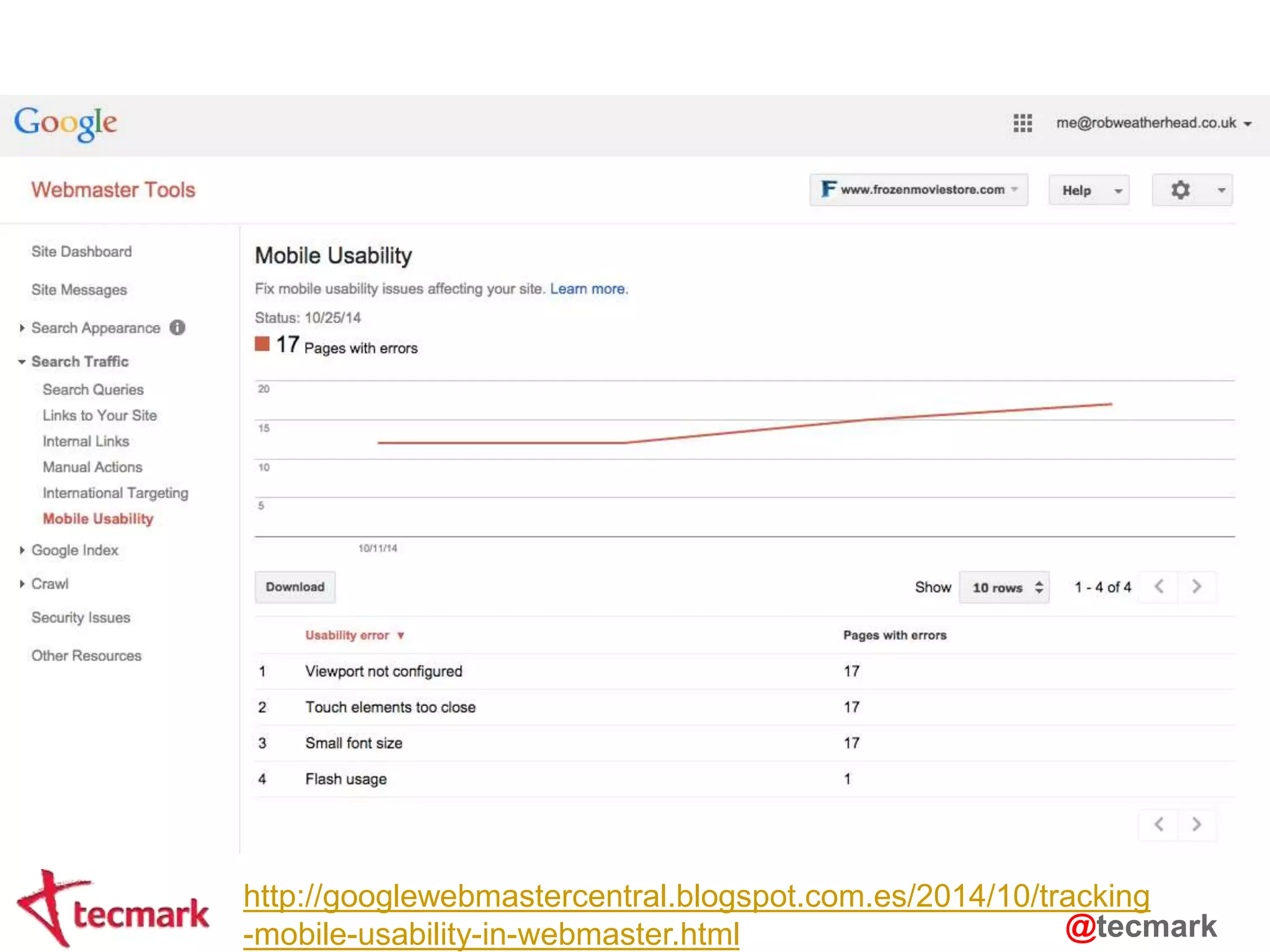Open Other Resources
Image resolution: width=1270 pixels, height=952 pixels.
[x=86, y=656]
